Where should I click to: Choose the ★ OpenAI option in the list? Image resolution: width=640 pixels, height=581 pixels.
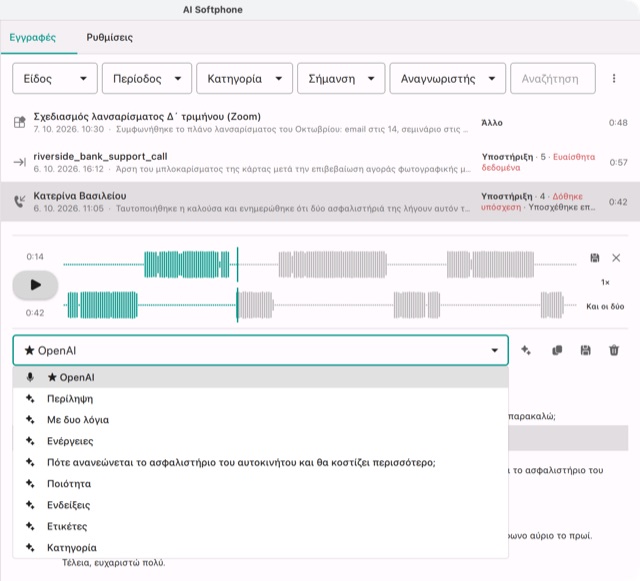(x=260, y=377)
